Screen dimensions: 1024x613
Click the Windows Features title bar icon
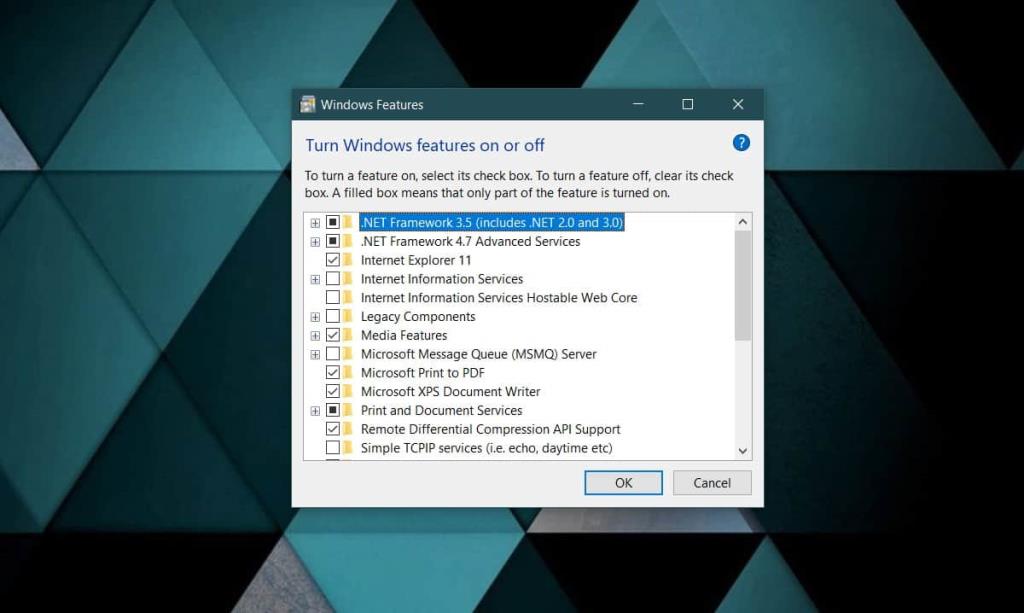pos(306,104)
